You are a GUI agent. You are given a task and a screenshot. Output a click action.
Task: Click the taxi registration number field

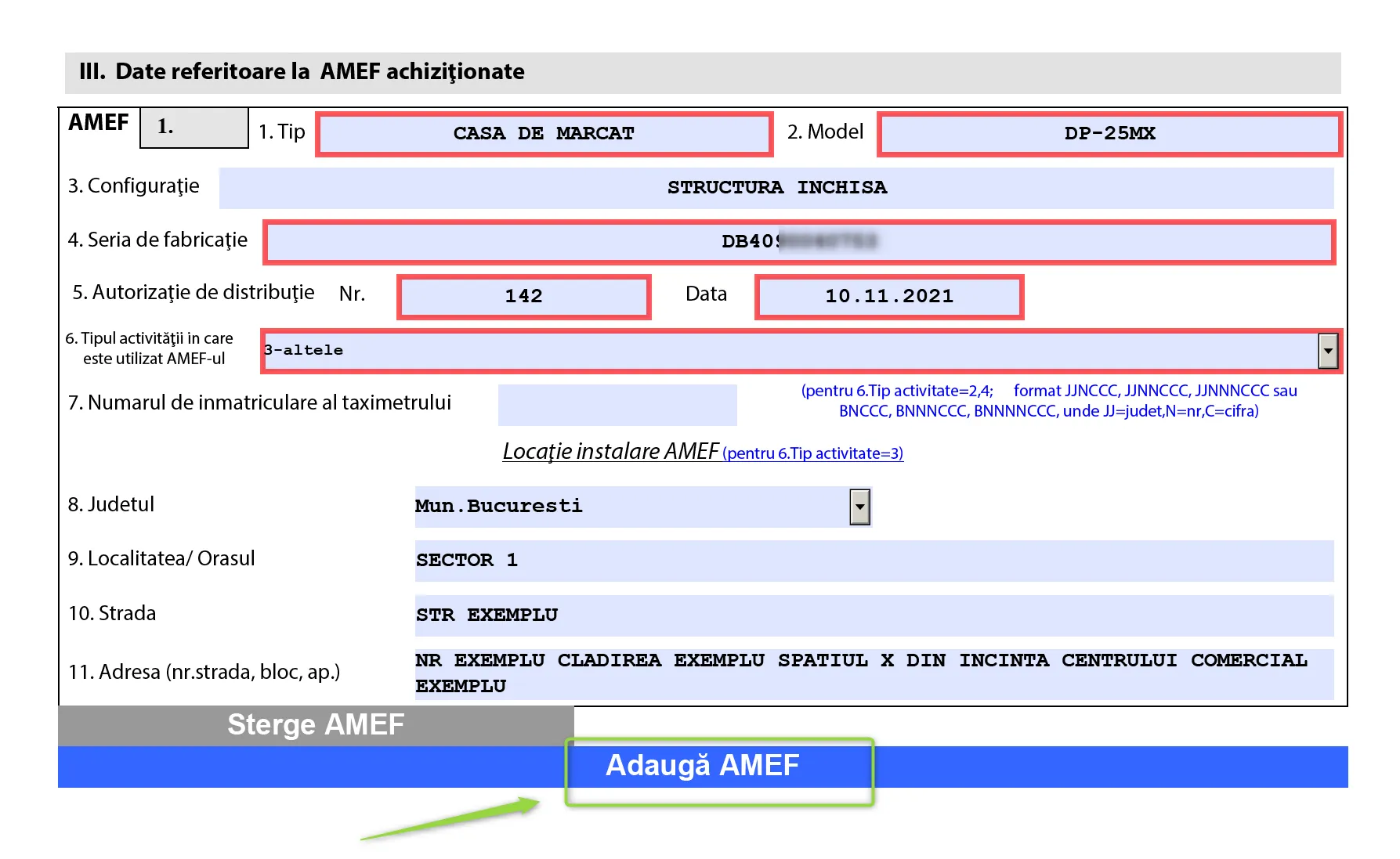[617, 405]
